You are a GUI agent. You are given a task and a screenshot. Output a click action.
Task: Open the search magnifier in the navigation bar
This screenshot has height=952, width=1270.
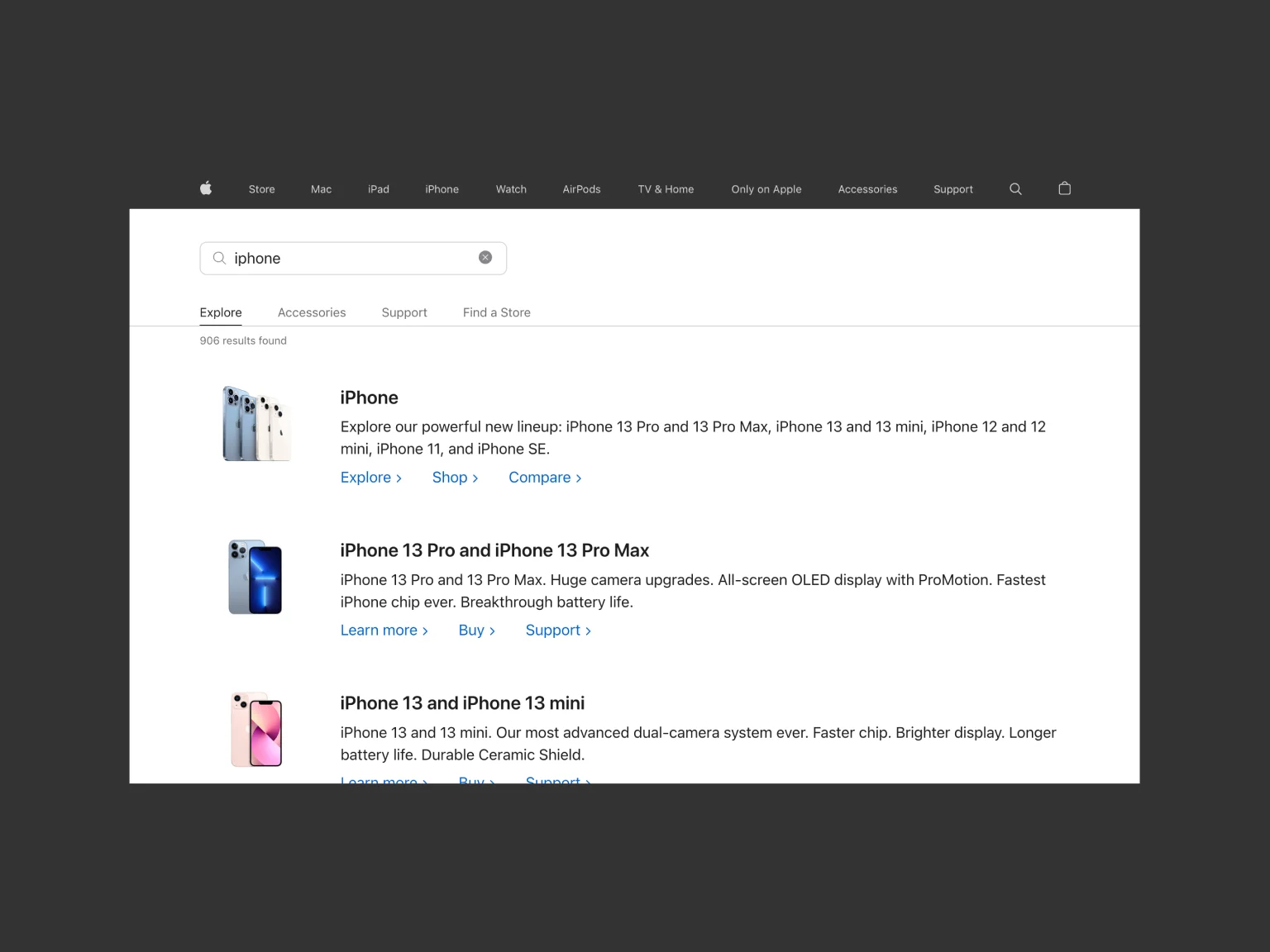point(1015,189)
